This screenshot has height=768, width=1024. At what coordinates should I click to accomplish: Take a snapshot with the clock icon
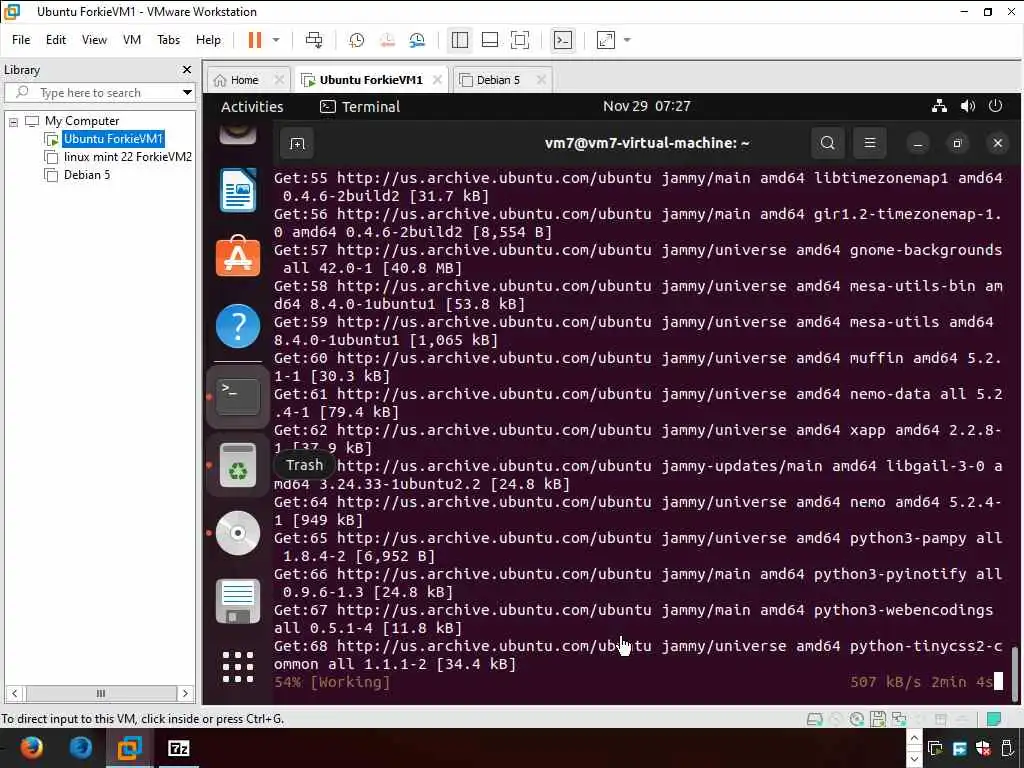coord(357,40)
